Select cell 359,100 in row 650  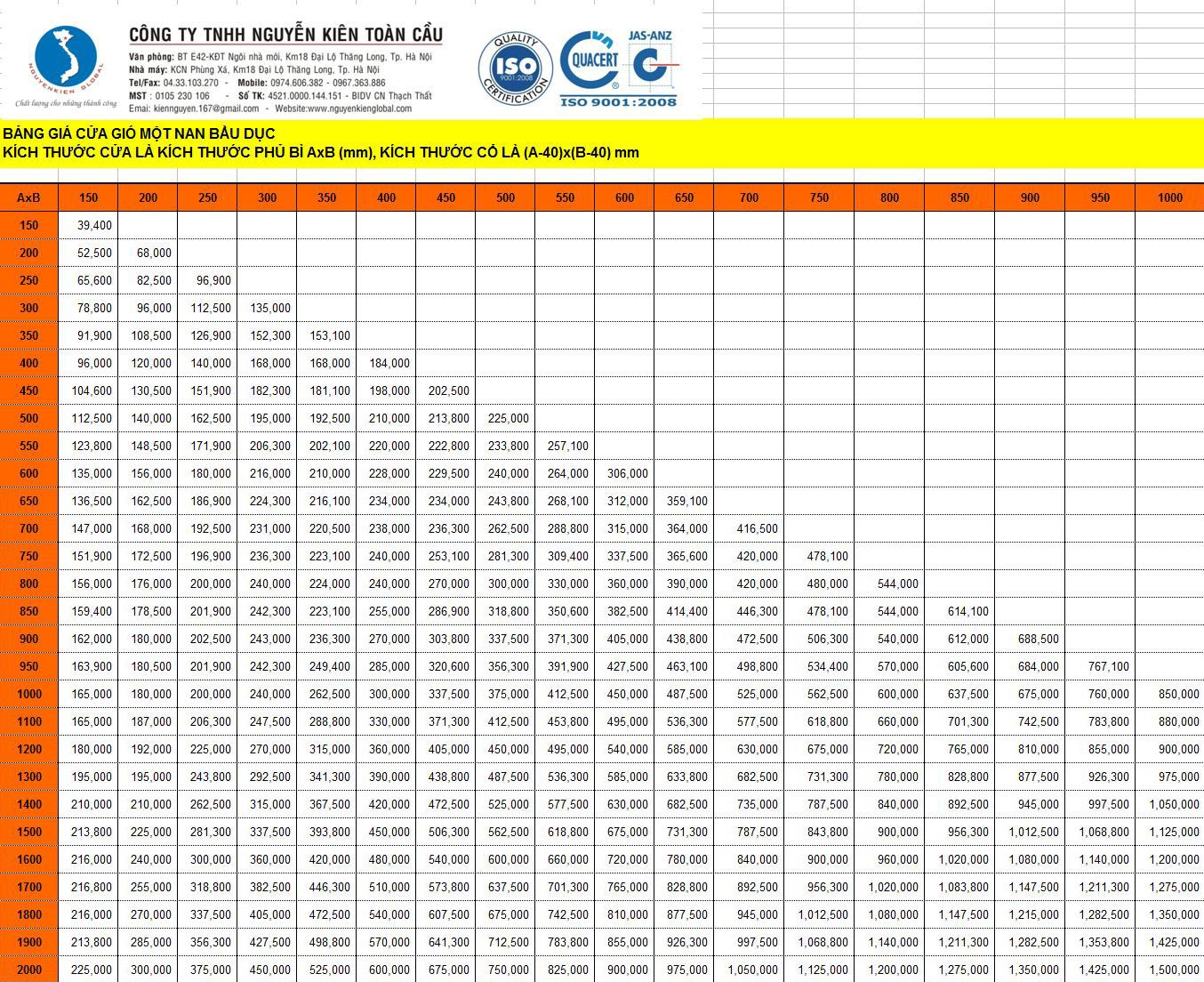684,501
